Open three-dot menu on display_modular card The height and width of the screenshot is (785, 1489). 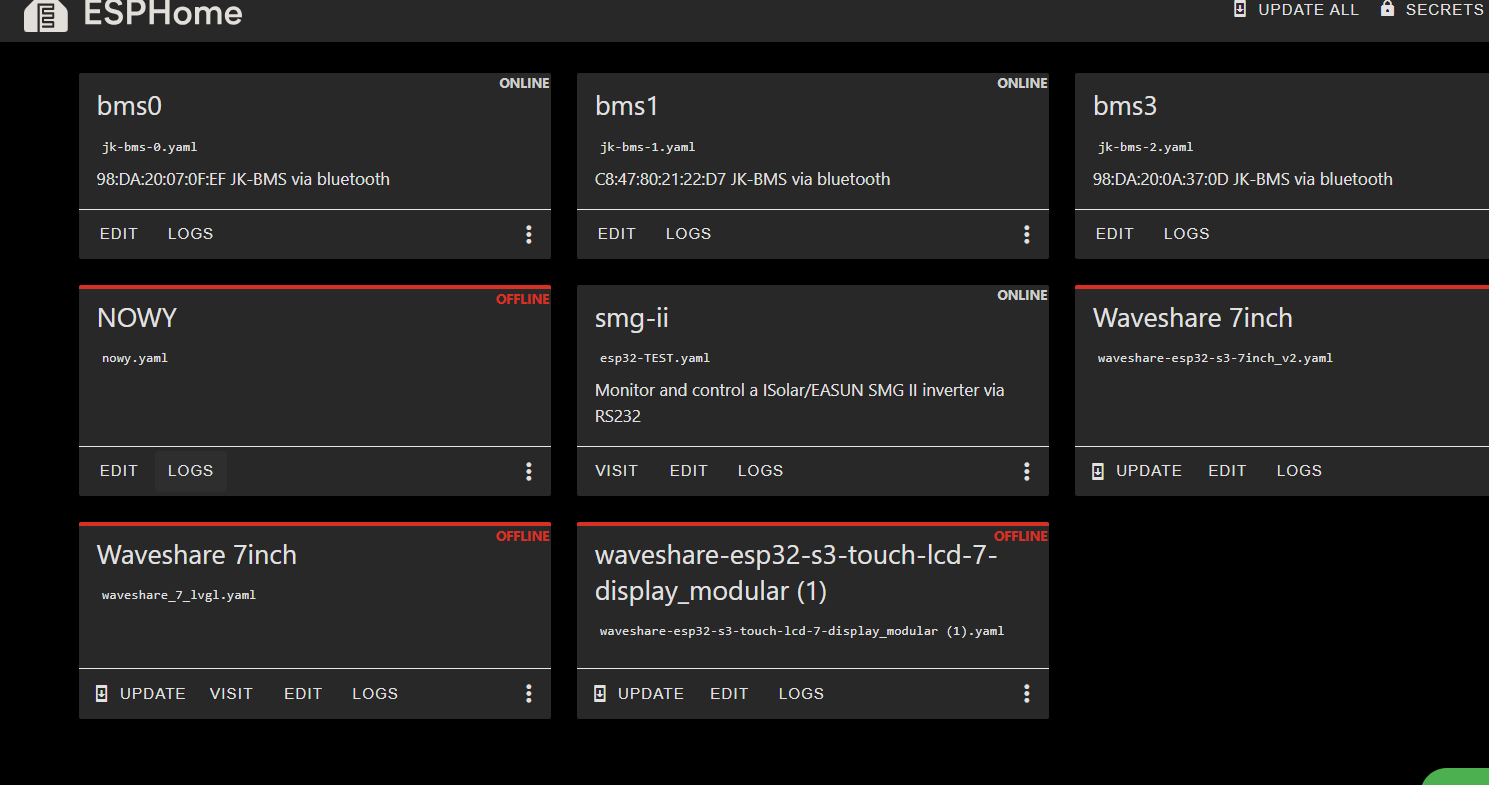pyautogui.click(x=1027, y=694)
